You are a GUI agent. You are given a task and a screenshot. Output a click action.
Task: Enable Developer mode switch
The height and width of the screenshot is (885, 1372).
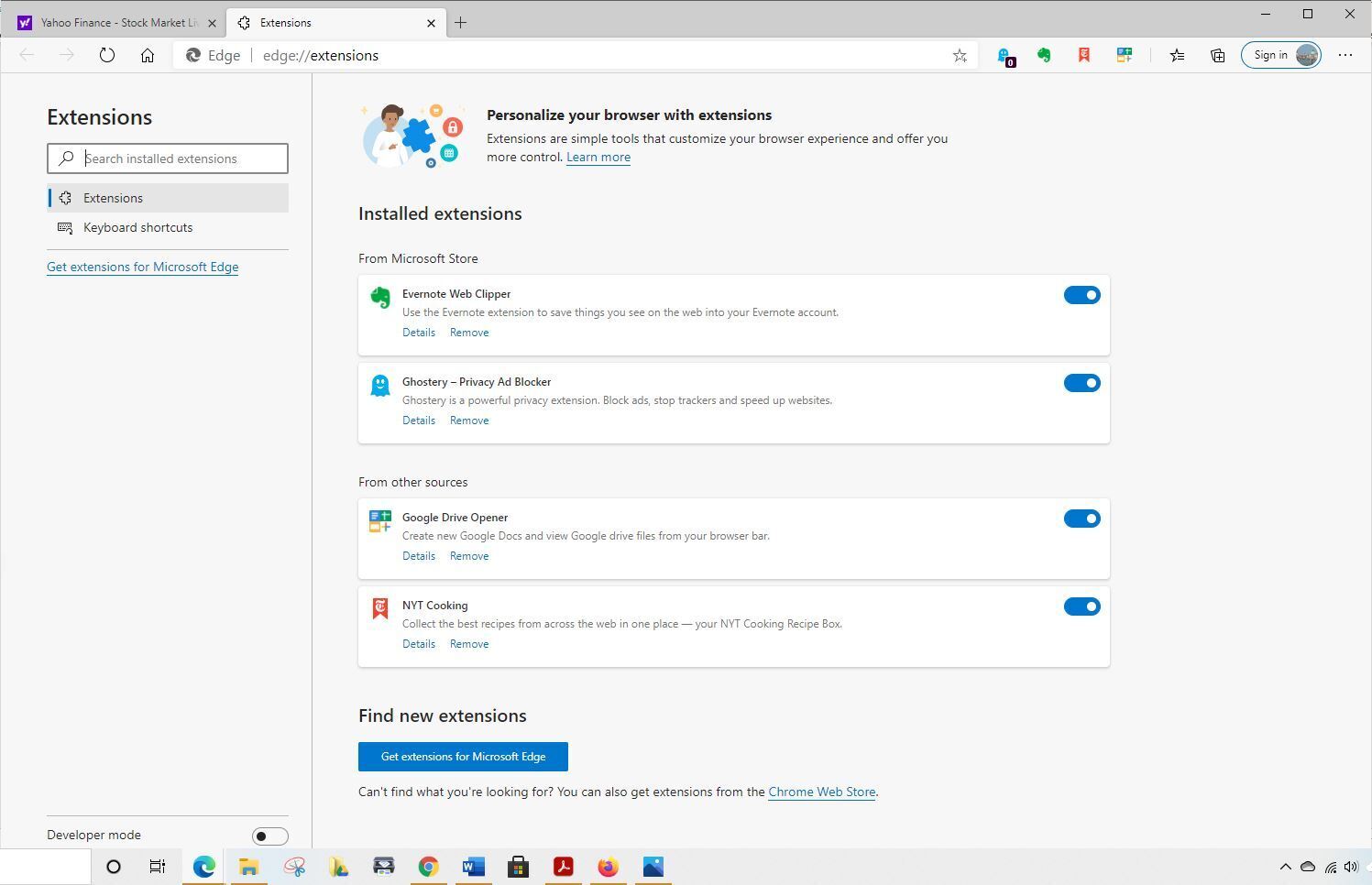pyautogui.click(x=270, y=836)
